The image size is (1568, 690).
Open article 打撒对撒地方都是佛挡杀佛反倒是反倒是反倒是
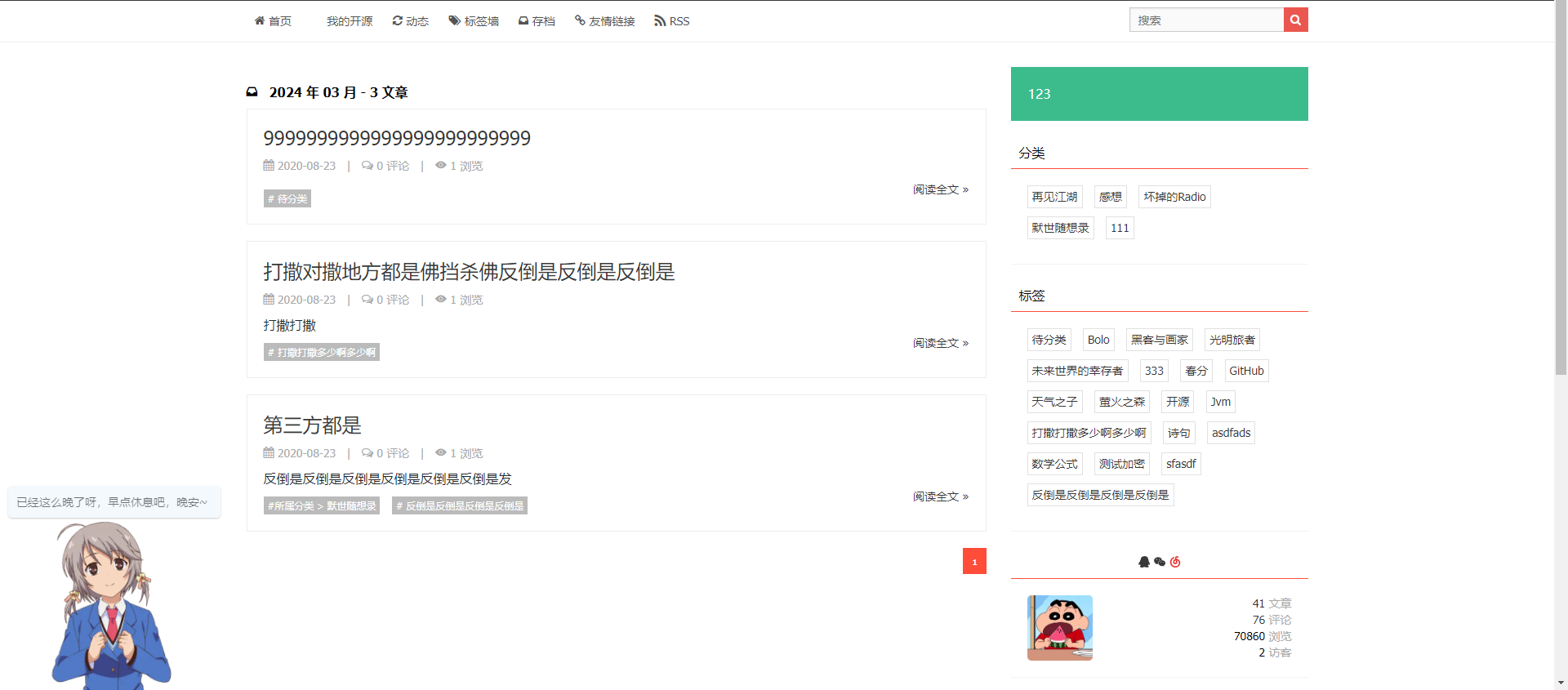pos(469,272)
